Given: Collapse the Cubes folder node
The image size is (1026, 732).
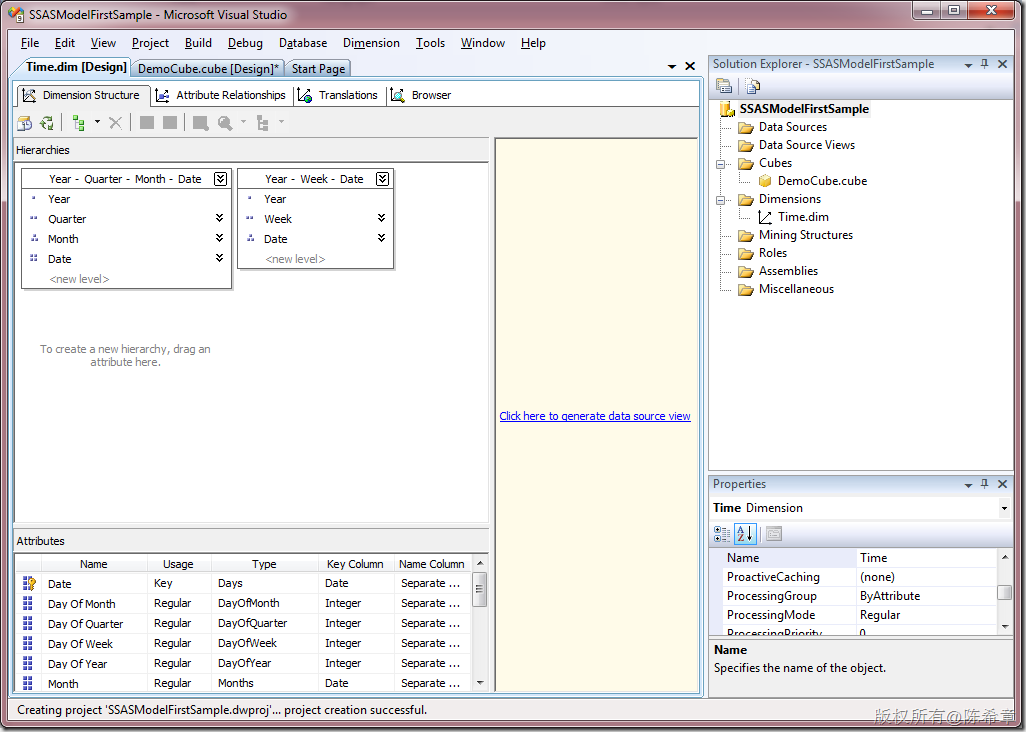Looking at the screenshot, I should coord(720,164).
